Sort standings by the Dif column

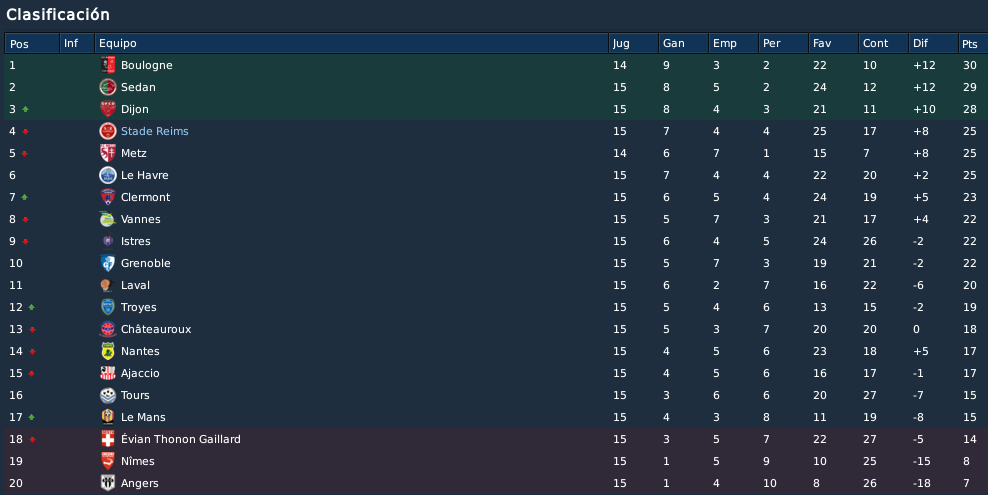933,43
